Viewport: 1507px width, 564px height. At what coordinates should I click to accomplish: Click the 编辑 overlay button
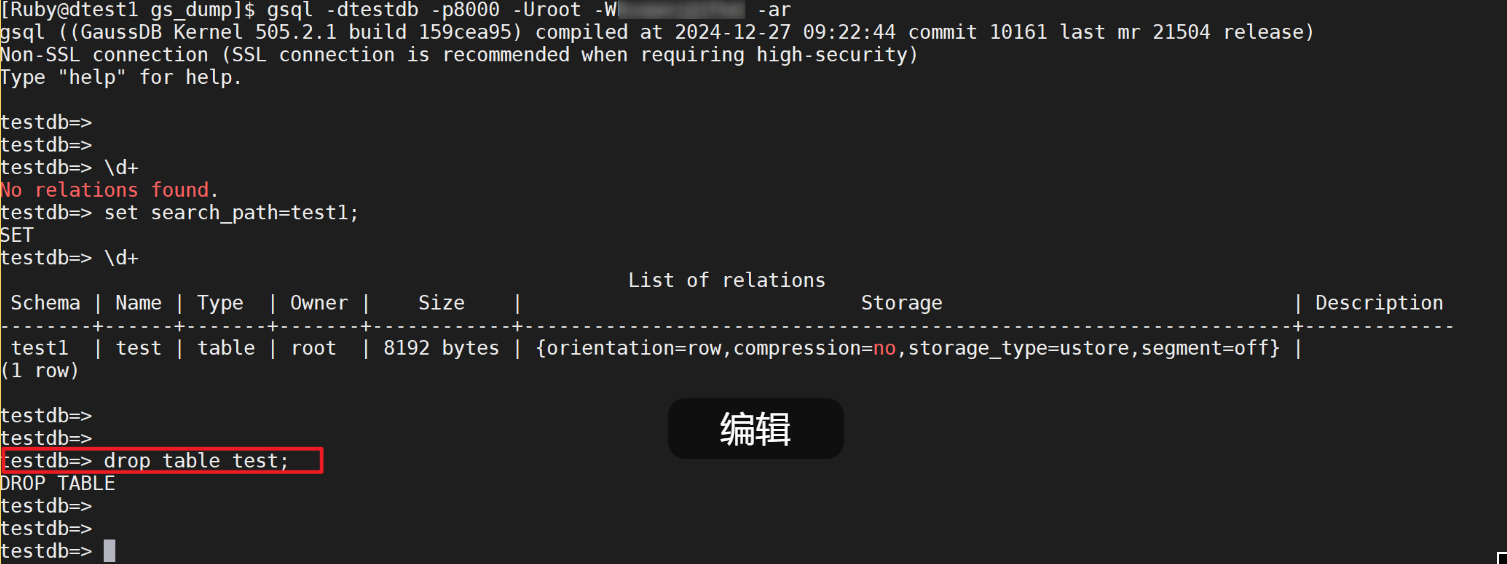pos(755,429)
